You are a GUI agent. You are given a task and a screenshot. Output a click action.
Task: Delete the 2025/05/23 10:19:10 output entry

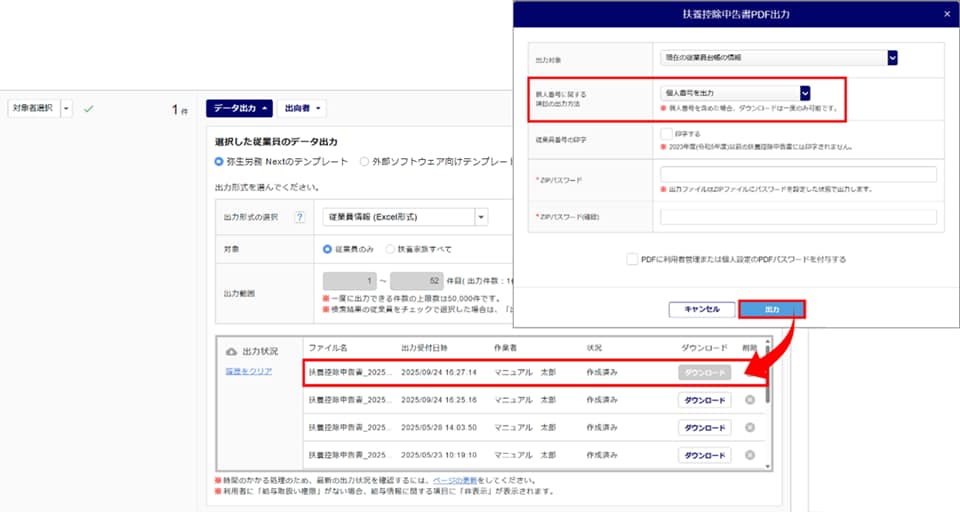750,455
